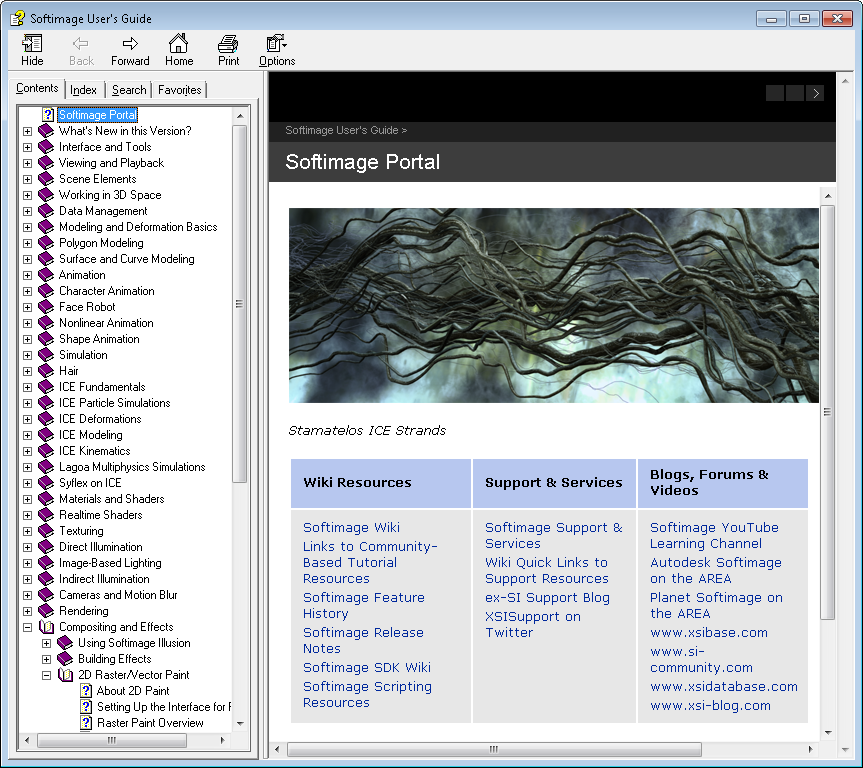863x768 pixels.
Task: Print the page using printer icon
Action: (x=228, y=44)
